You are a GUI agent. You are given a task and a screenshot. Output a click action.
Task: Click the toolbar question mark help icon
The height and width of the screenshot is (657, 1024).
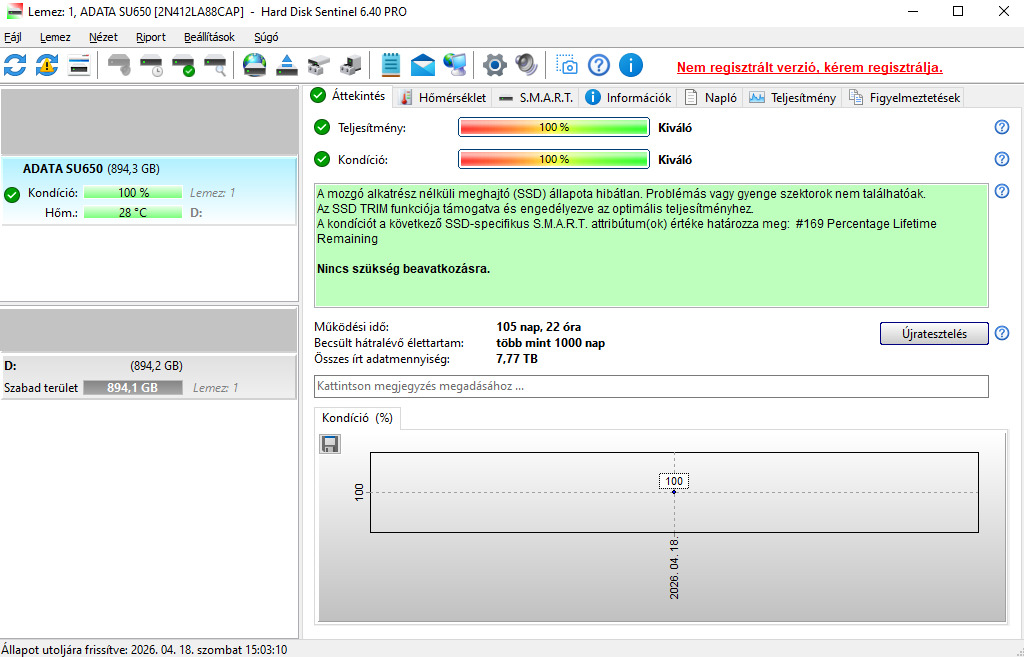click(599, 65)
